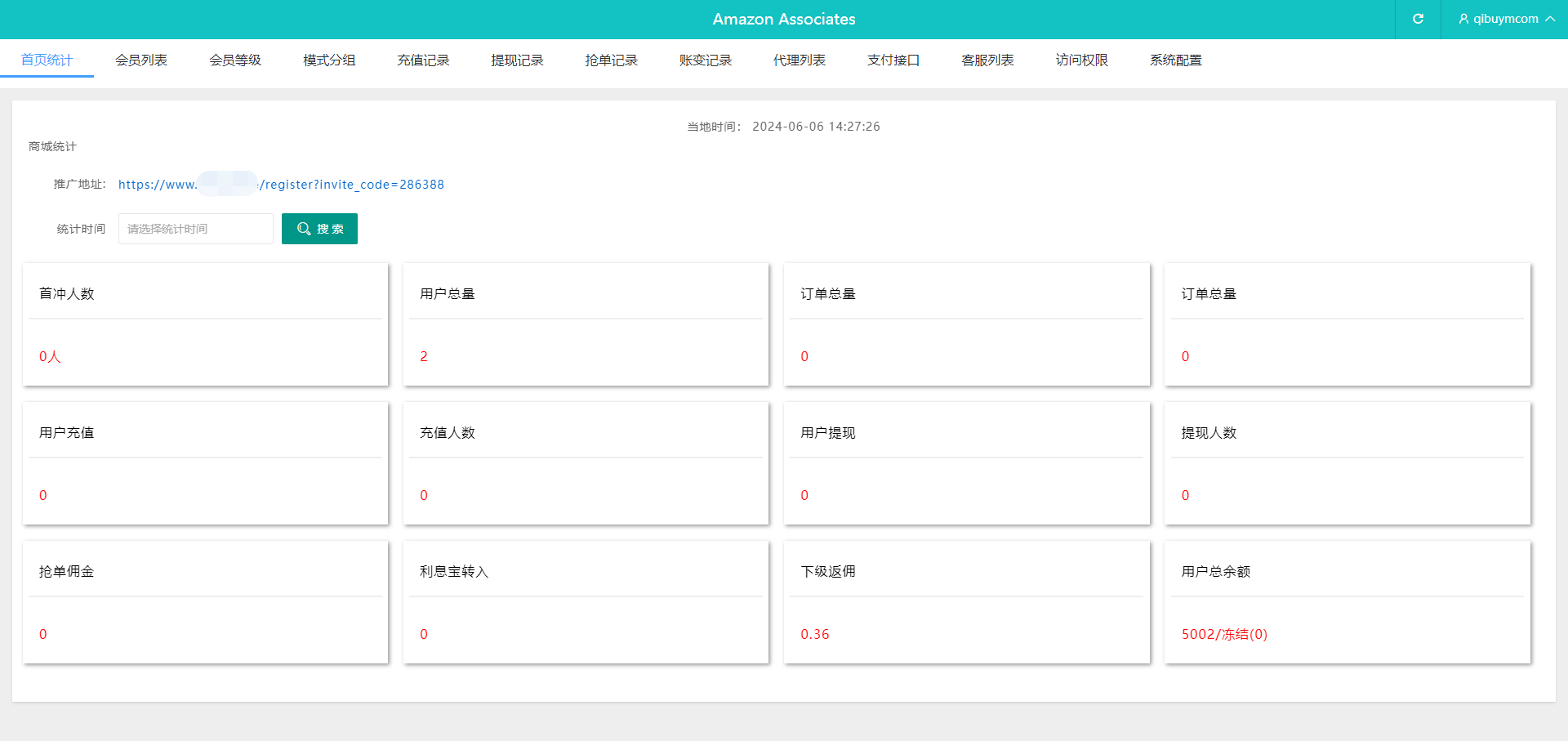
Task: Open the 客服列表 tab
Action: coord(987,60)
